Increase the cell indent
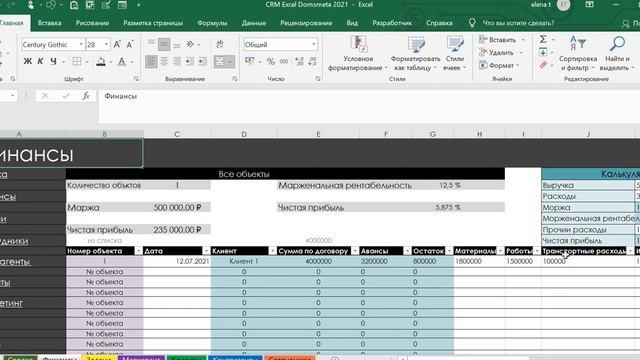This screenshot has width=640, height=360. click(202, 62)
